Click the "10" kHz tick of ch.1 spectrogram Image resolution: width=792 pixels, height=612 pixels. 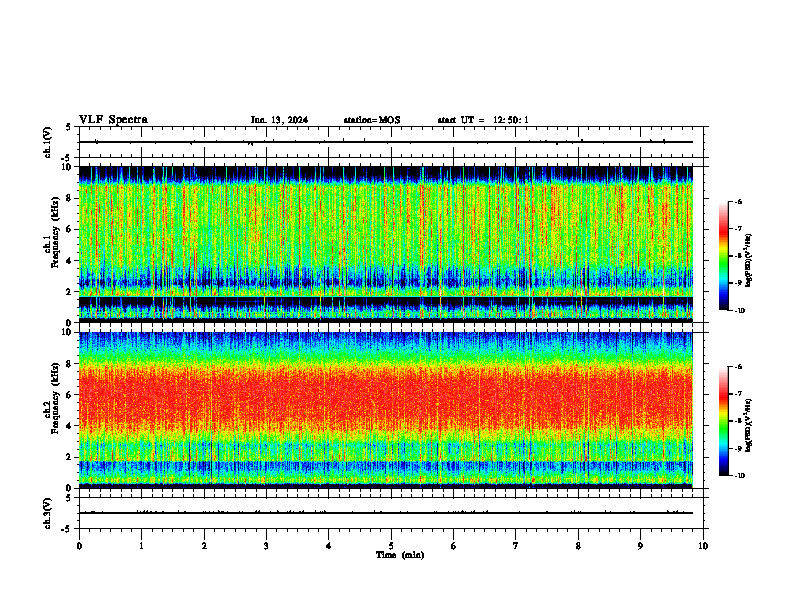[x=68, y=167]
